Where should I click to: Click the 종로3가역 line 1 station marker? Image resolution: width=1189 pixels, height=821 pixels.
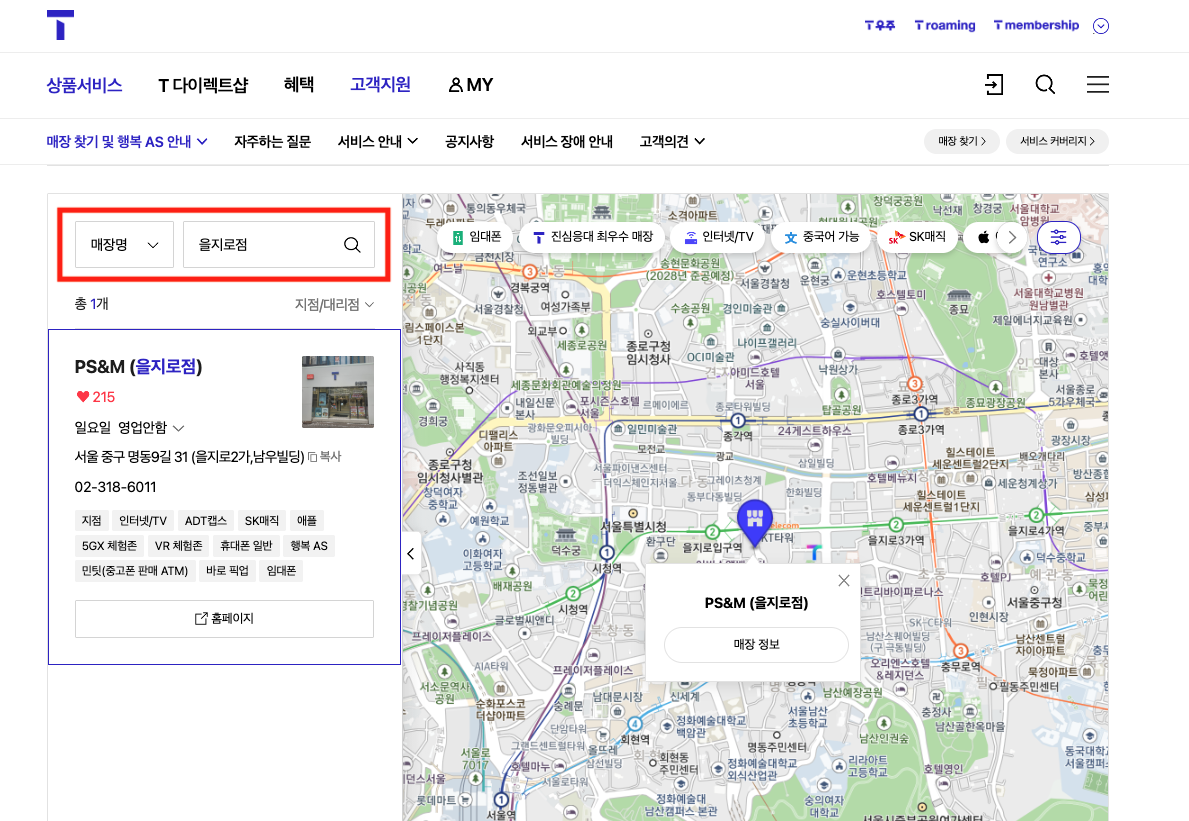click(x=921, y=413)
